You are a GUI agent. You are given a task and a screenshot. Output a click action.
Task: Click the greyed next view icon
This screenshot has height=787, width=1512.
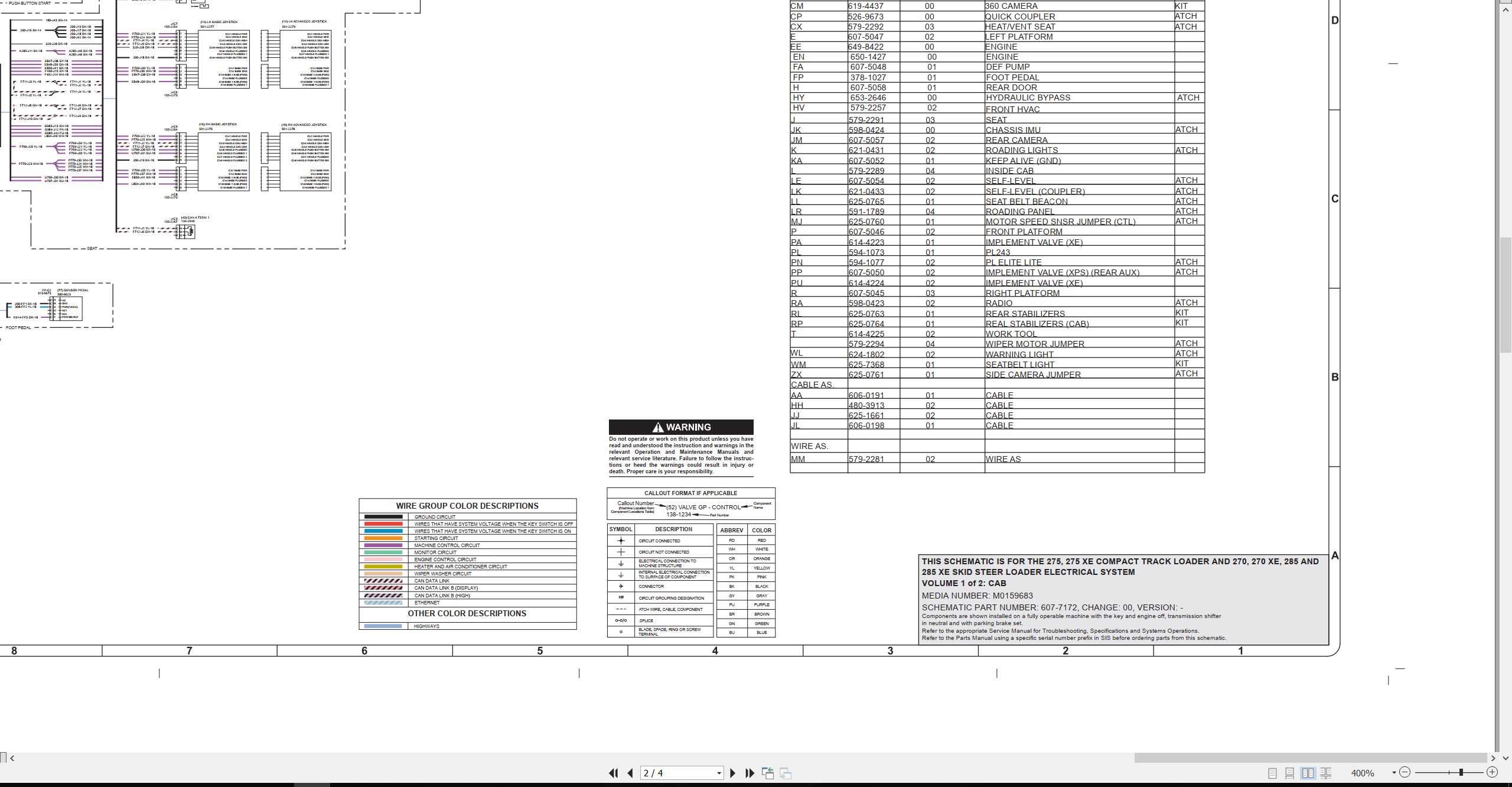(x=786, y=773)
